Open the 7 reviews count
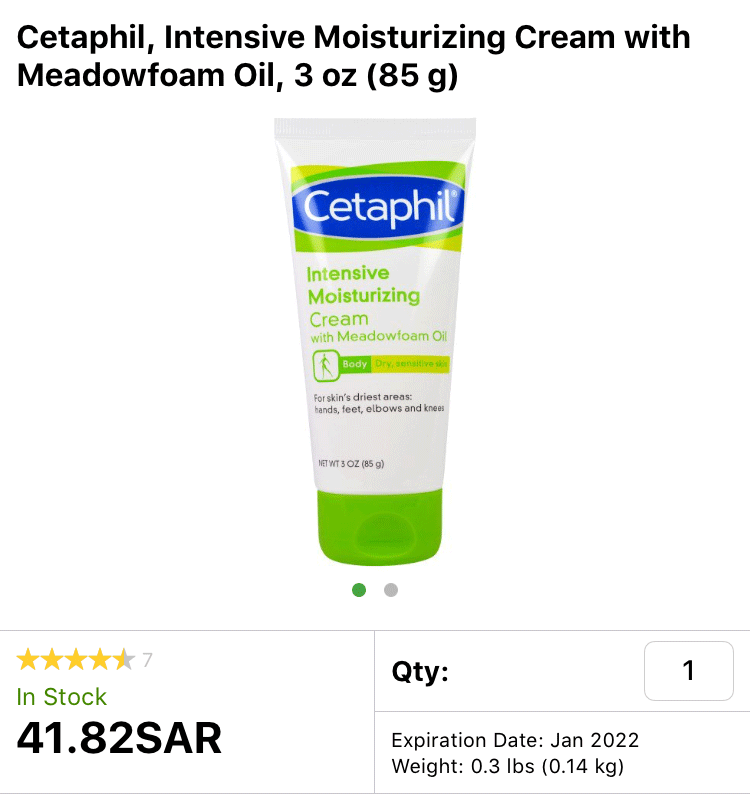This screenshot has height=799, width=750. 147,660
